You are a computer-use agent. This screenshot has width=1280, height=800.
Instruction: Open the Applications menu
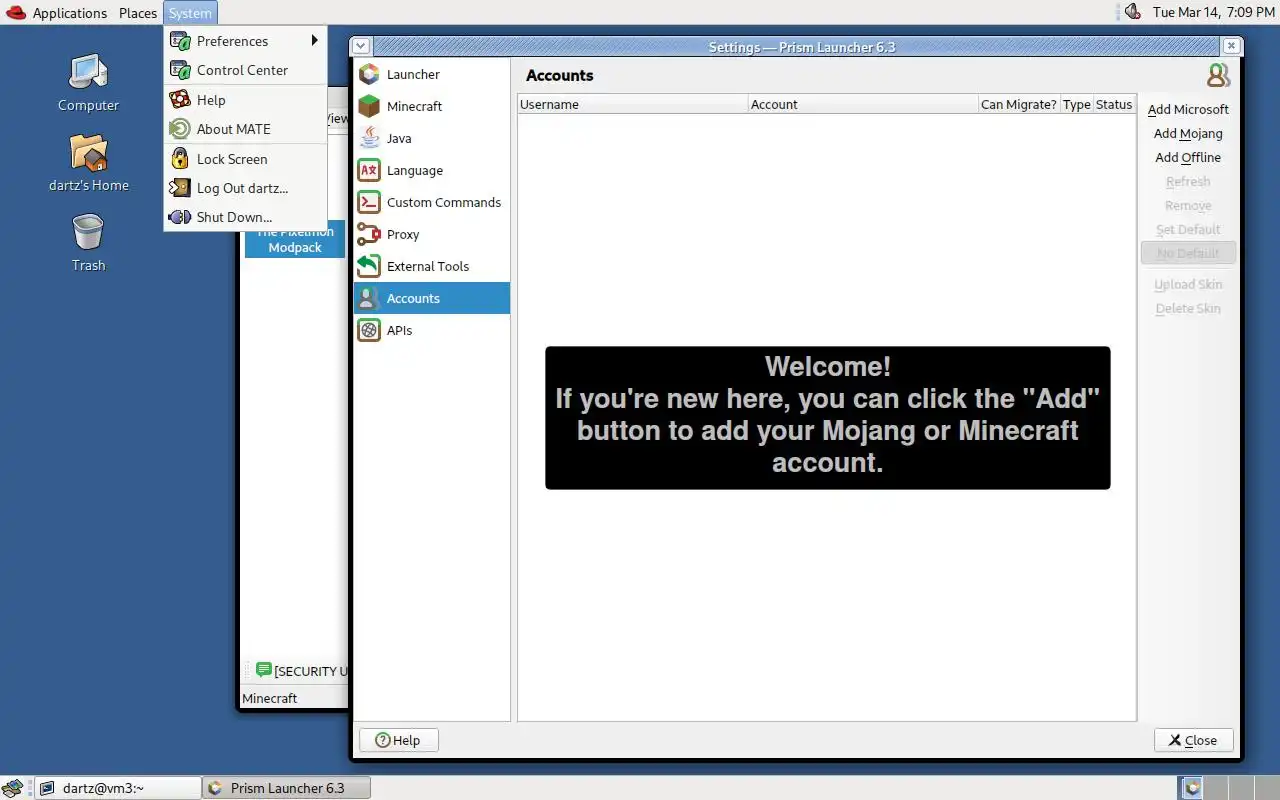pyautogui.click(x=70, y=13)
